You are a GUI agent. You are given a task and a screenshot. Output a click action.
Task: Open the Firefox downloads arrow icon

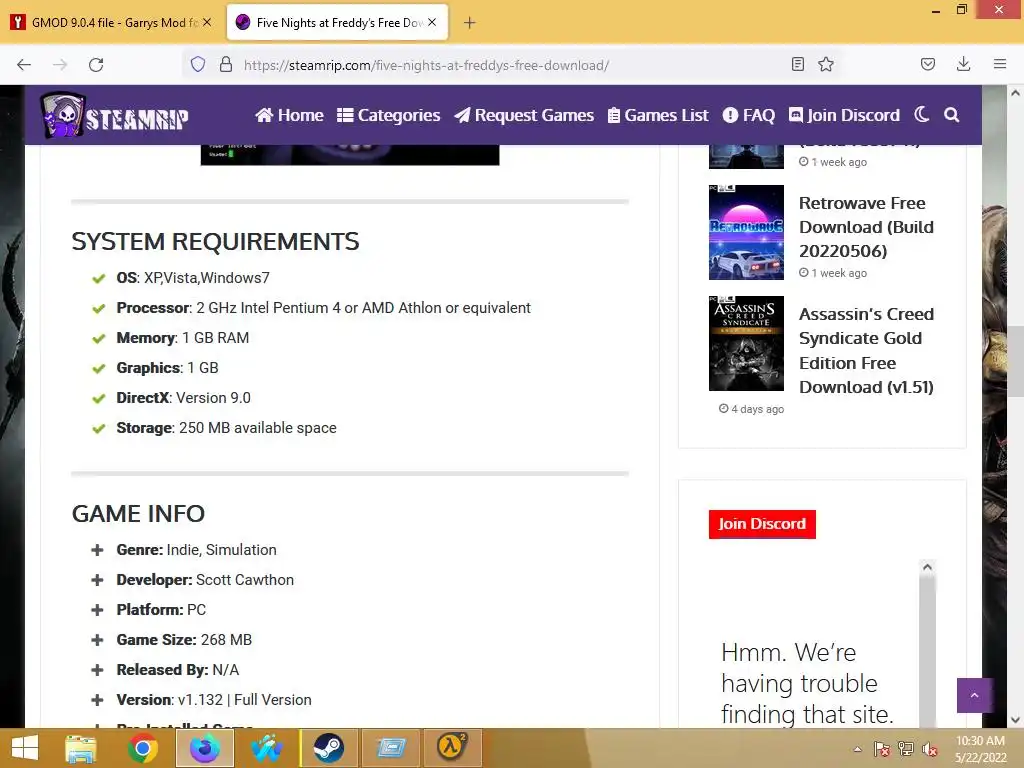pos(963,64)
